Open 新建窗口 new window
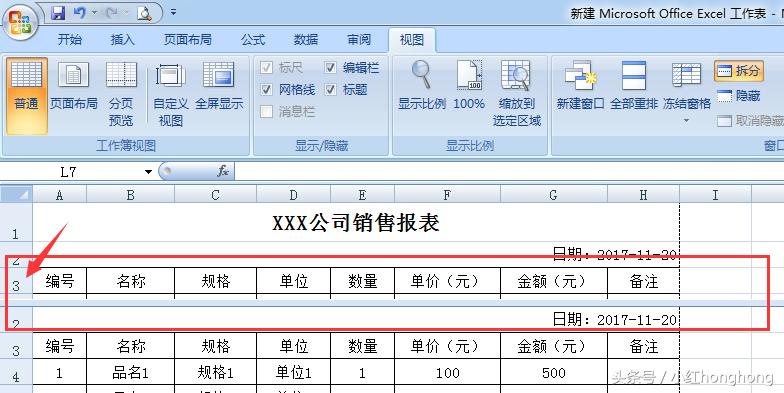 (580, 85)
